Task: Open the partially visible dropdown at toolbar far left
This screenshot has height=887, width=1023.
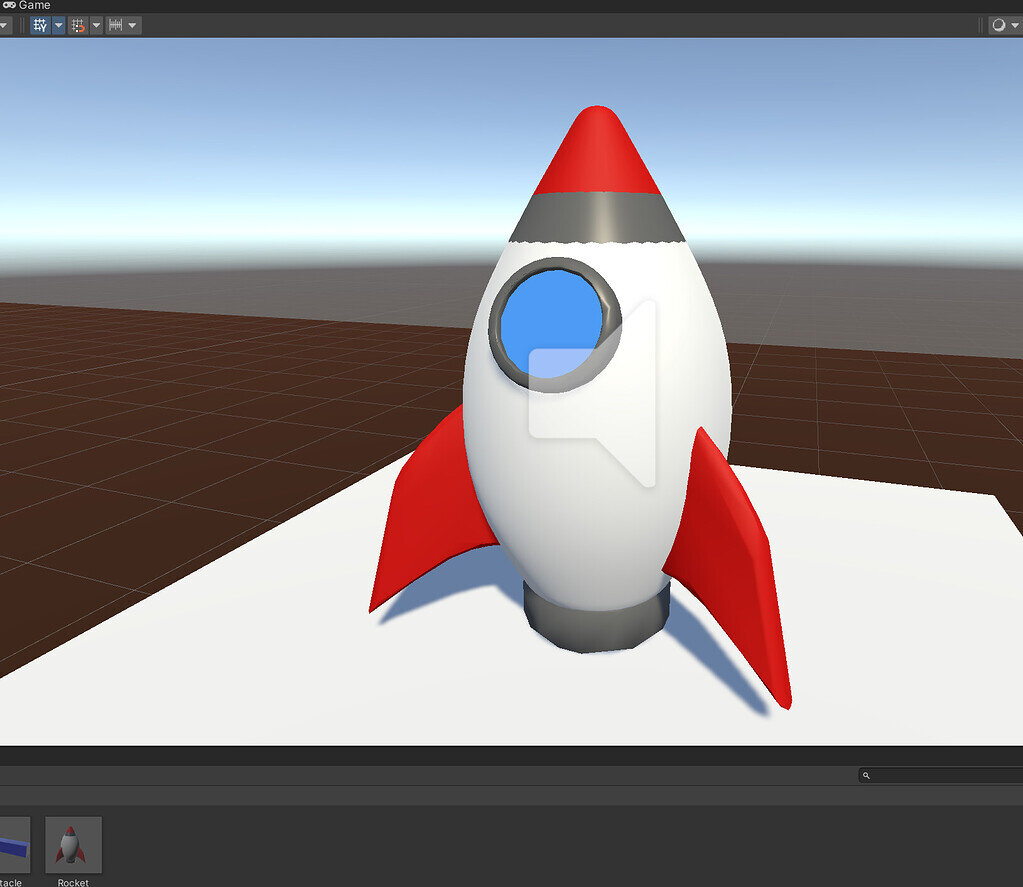Action: [x=3, y=25]
